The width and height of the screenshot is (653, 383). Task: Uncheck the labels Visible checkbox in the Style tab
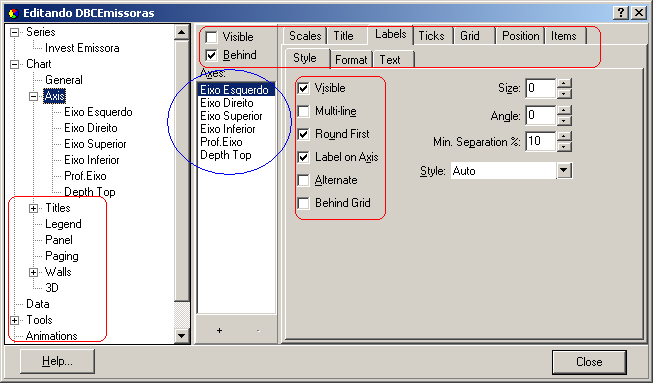[304, 88]
